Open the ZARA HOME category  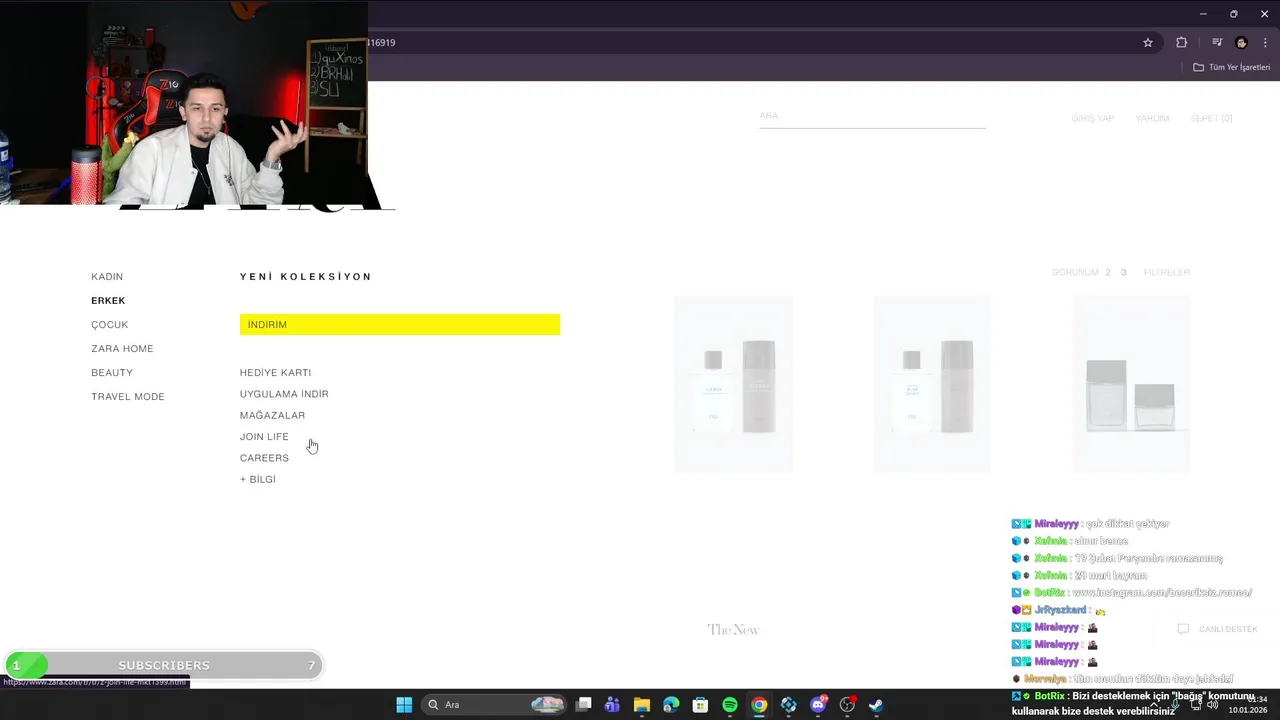coord(122,349)
